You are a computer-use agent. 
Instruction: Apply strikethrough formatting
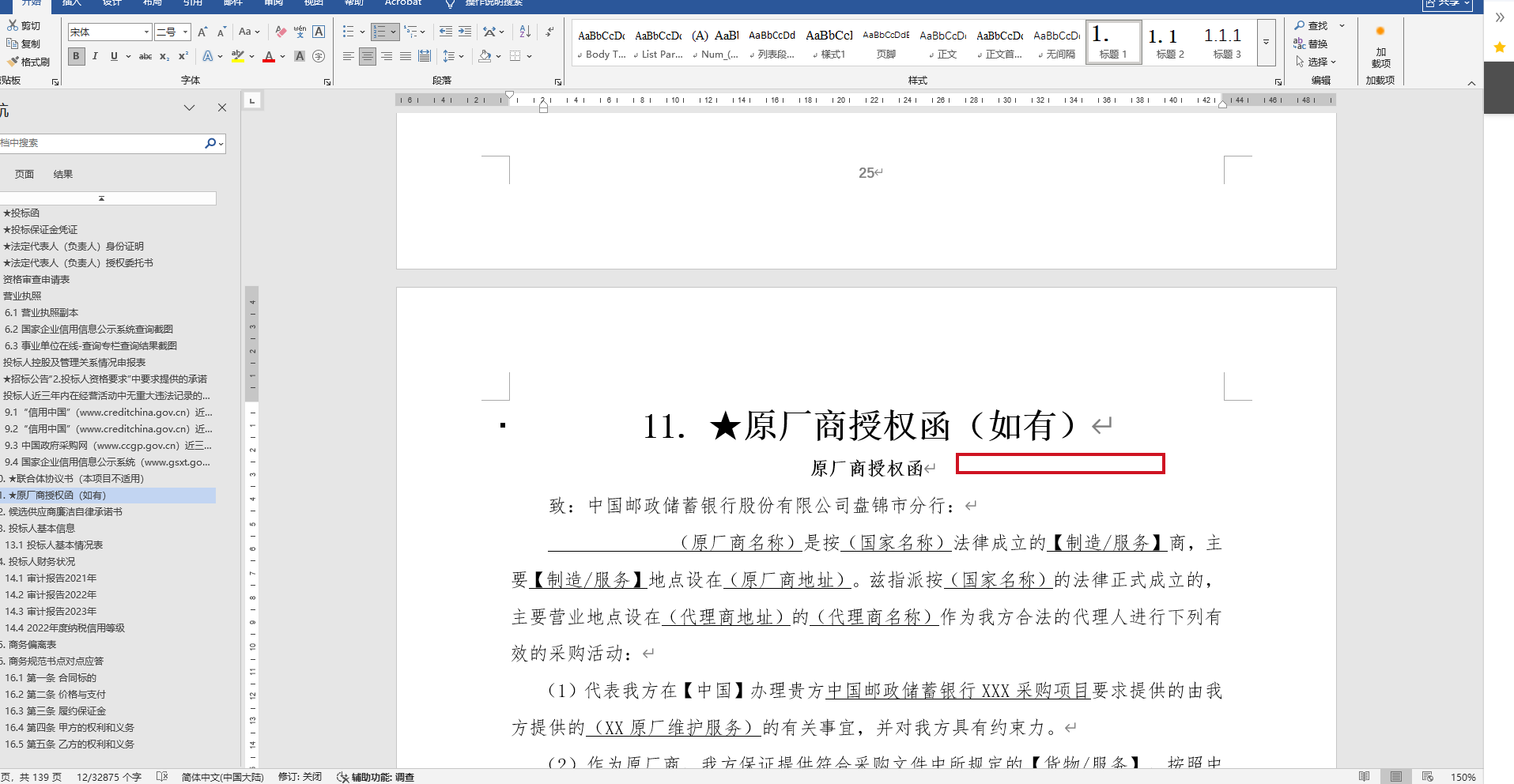pos(145,56)
